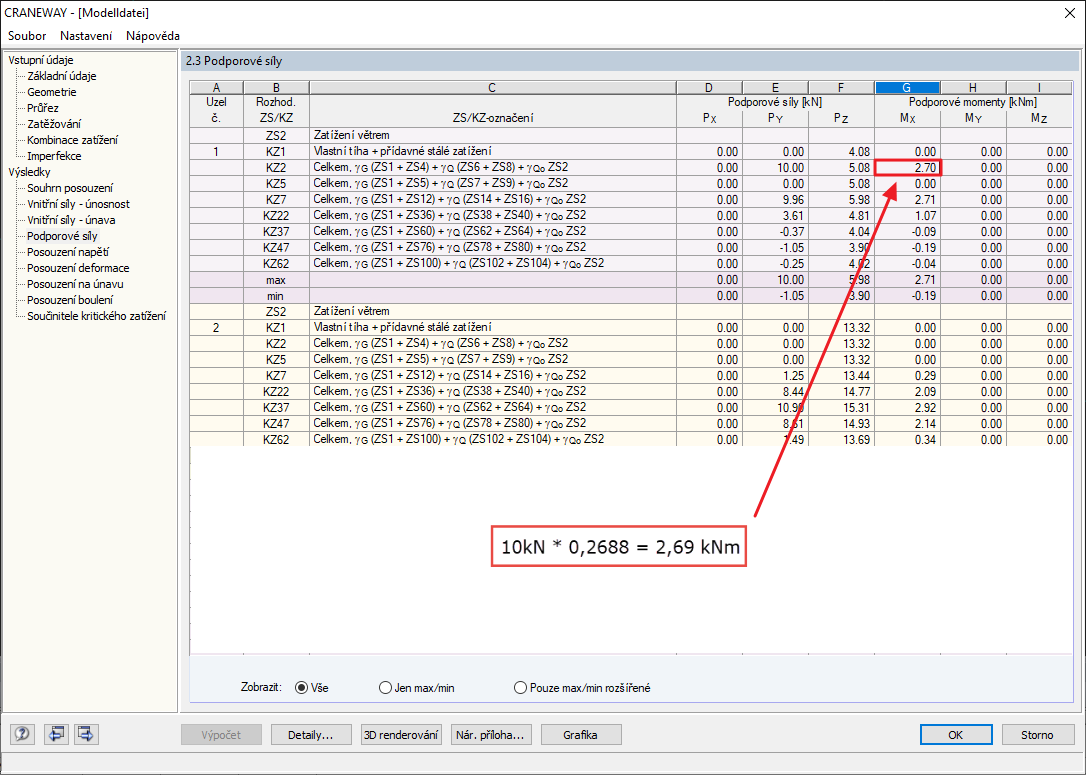The image size is (1086, 775).
Task: Select column H header
Action: click(x=972, y=87)
